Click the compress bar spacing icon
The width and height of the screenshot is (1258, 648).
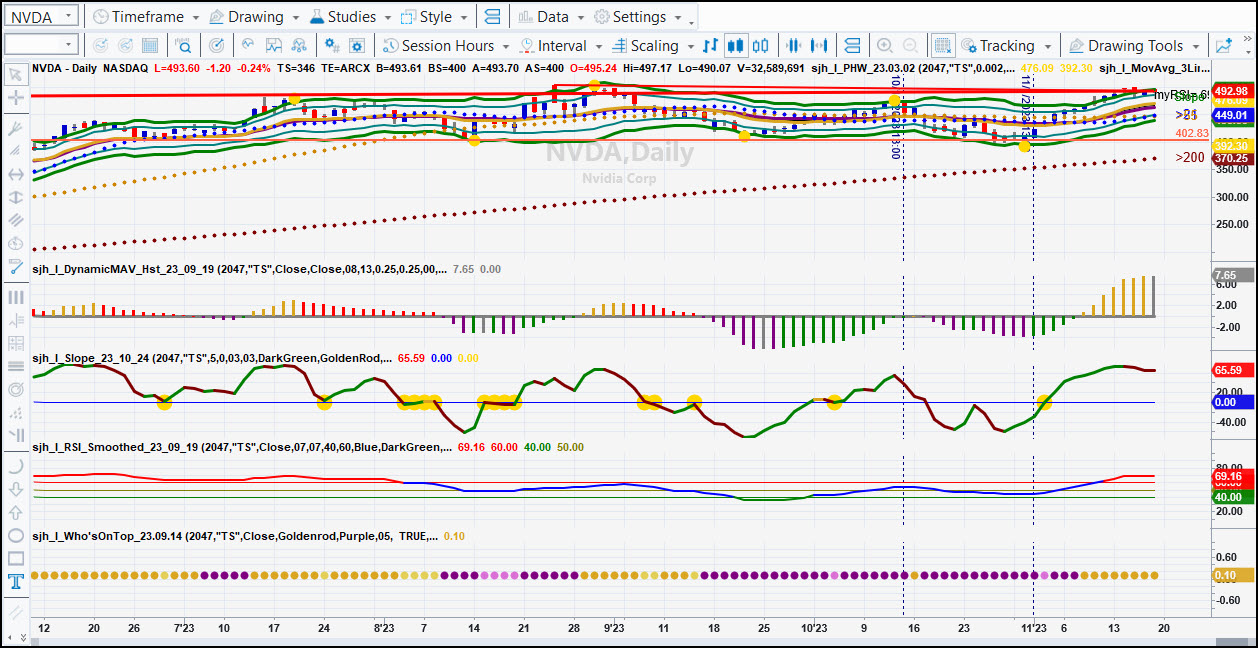click(795, 46)
